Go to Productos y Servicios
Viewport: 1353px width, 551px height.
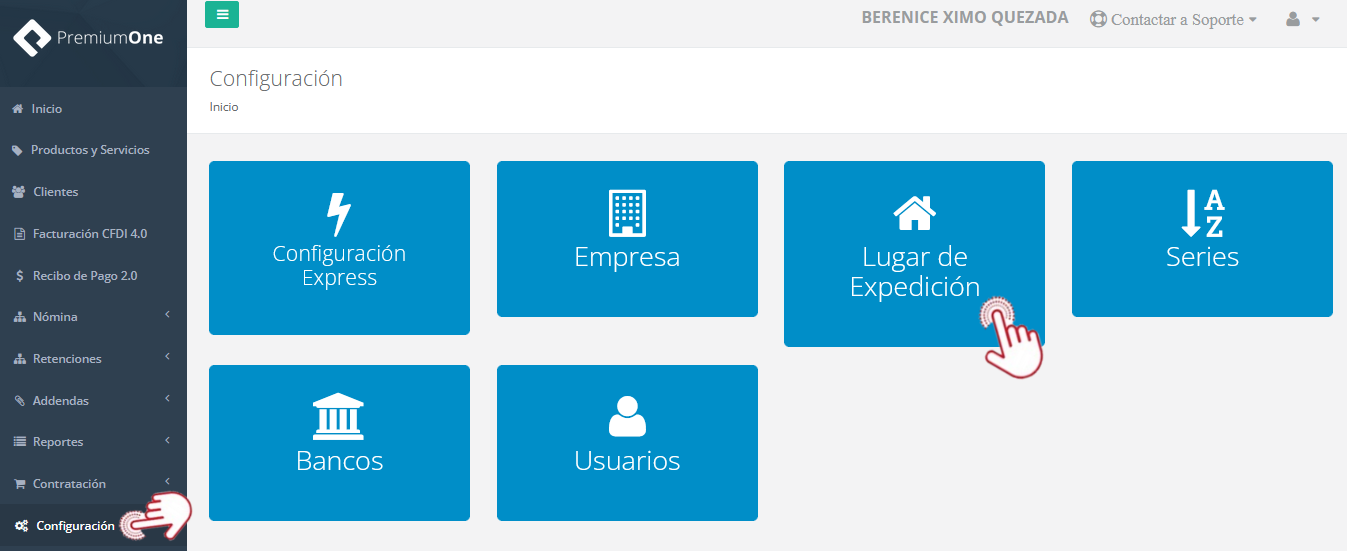[90, 150]
